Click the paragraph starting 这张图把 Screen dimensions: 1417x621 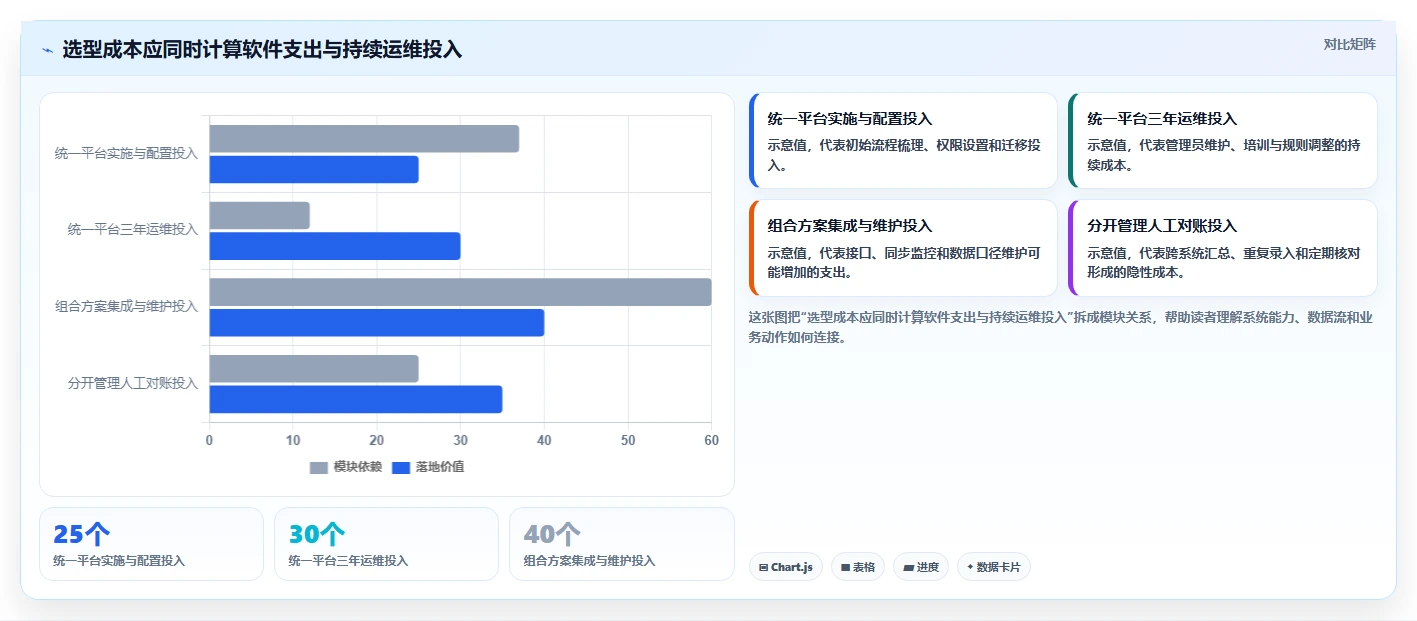[1060, 327]
